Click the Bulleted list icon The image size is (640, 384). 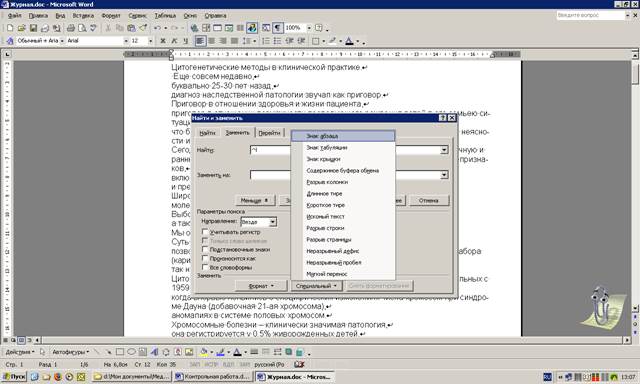tap(277, 41)
